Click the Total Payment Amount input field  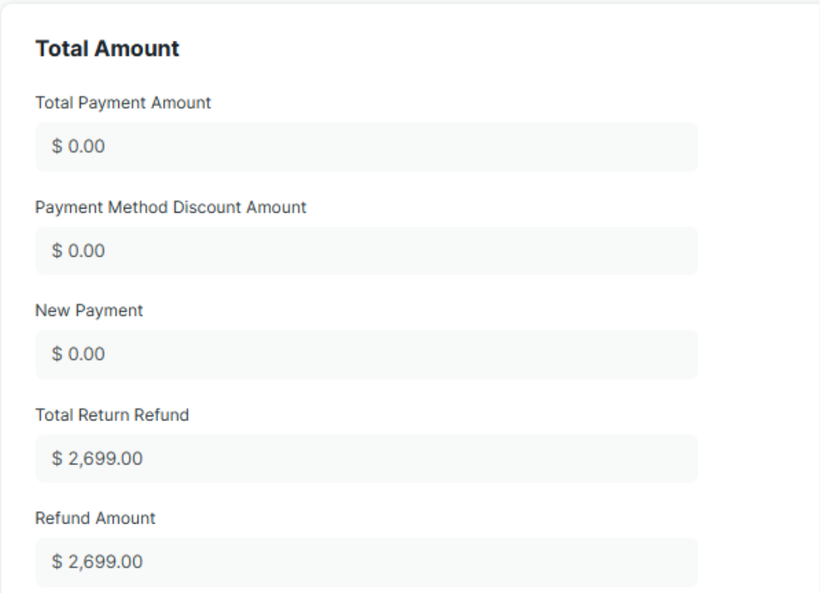(x=366, y=147)
